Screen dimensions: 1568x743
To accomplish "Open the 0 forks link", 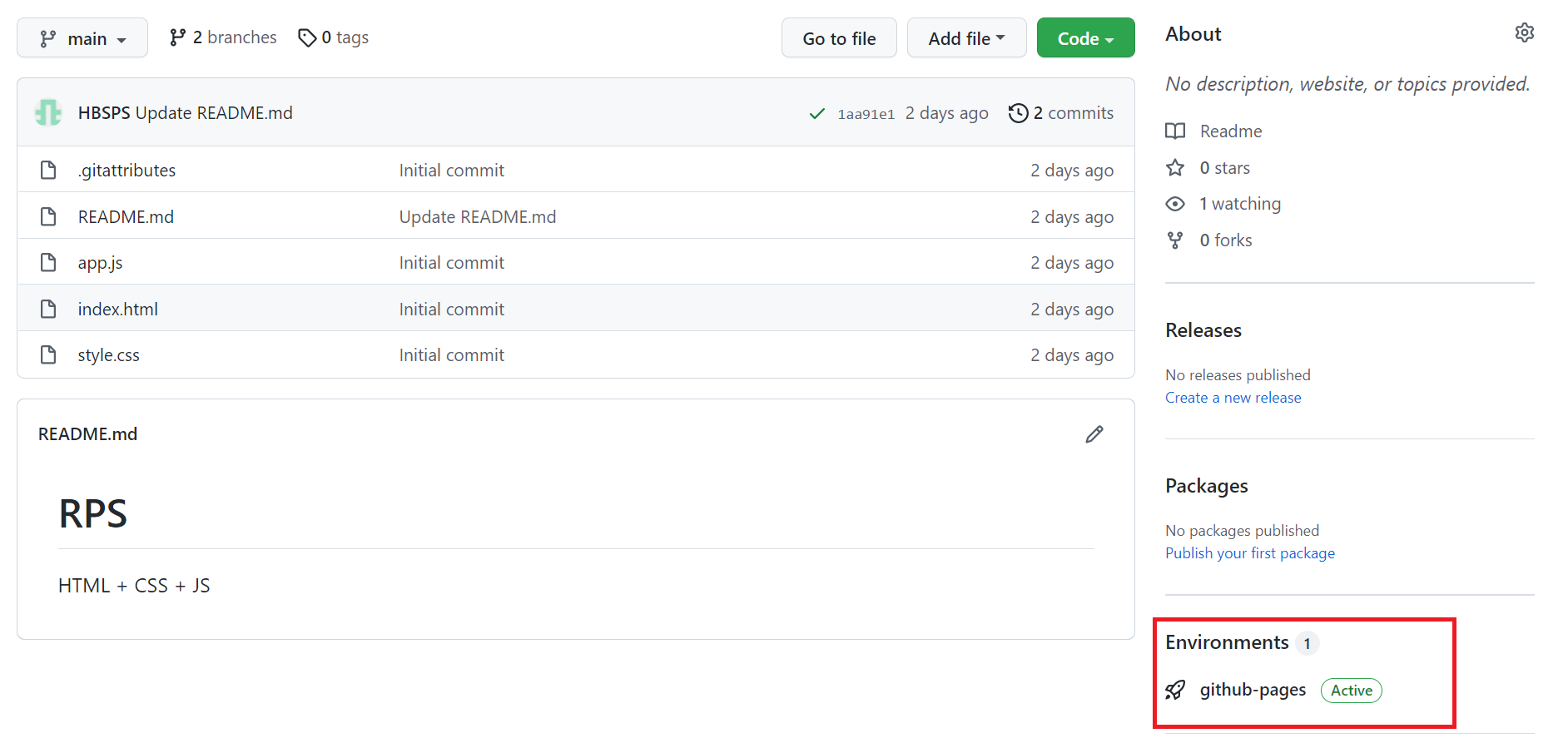I will pyautogui.click(x=1225, y=240).
